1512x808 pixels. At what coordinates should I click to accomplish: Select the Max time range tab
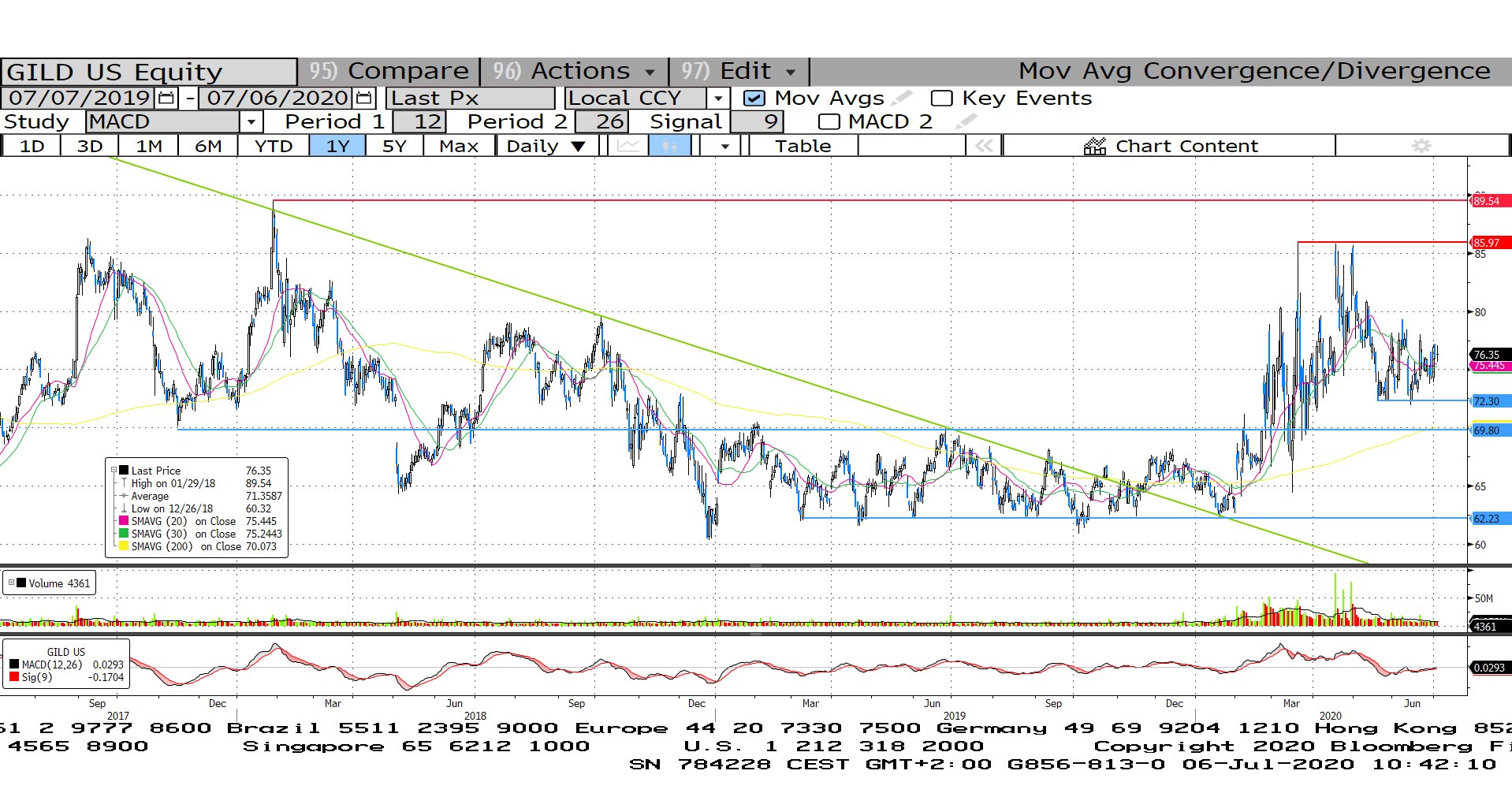(459, 146)
